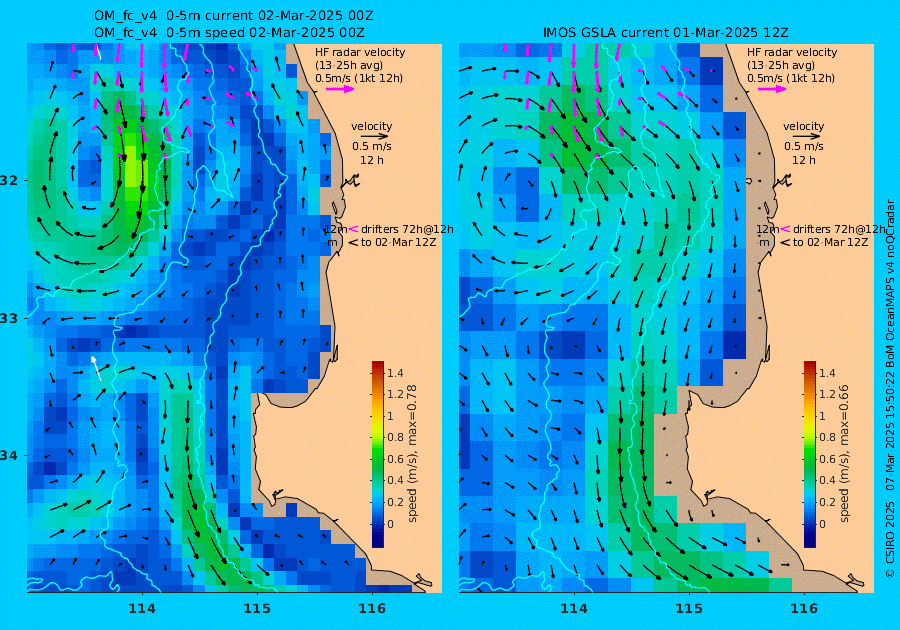This screenshot has width=900, height=630.
Task: Click latitude label 33 on left axis
Action: [x=9, y=318]
